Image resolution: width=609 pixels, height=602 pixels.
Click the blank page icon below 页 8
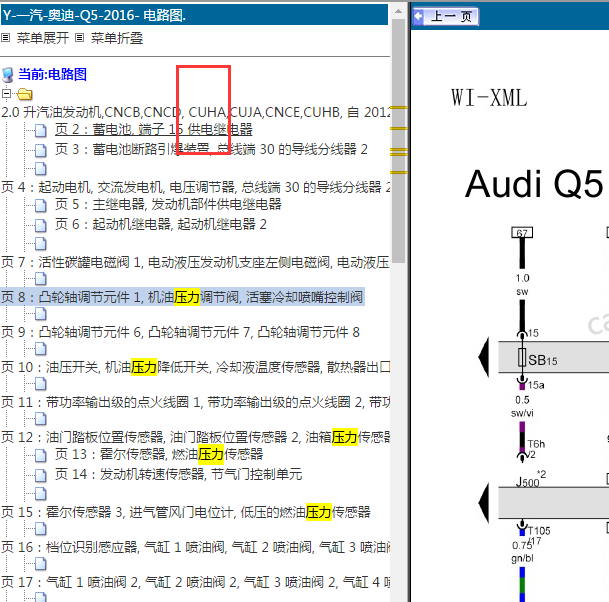tap(41, 313)
